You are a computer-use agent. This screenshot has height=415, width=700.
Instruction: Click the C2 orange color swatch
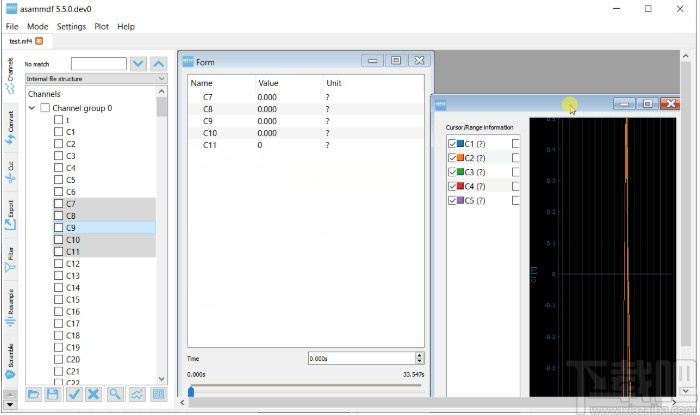point(460,158)
